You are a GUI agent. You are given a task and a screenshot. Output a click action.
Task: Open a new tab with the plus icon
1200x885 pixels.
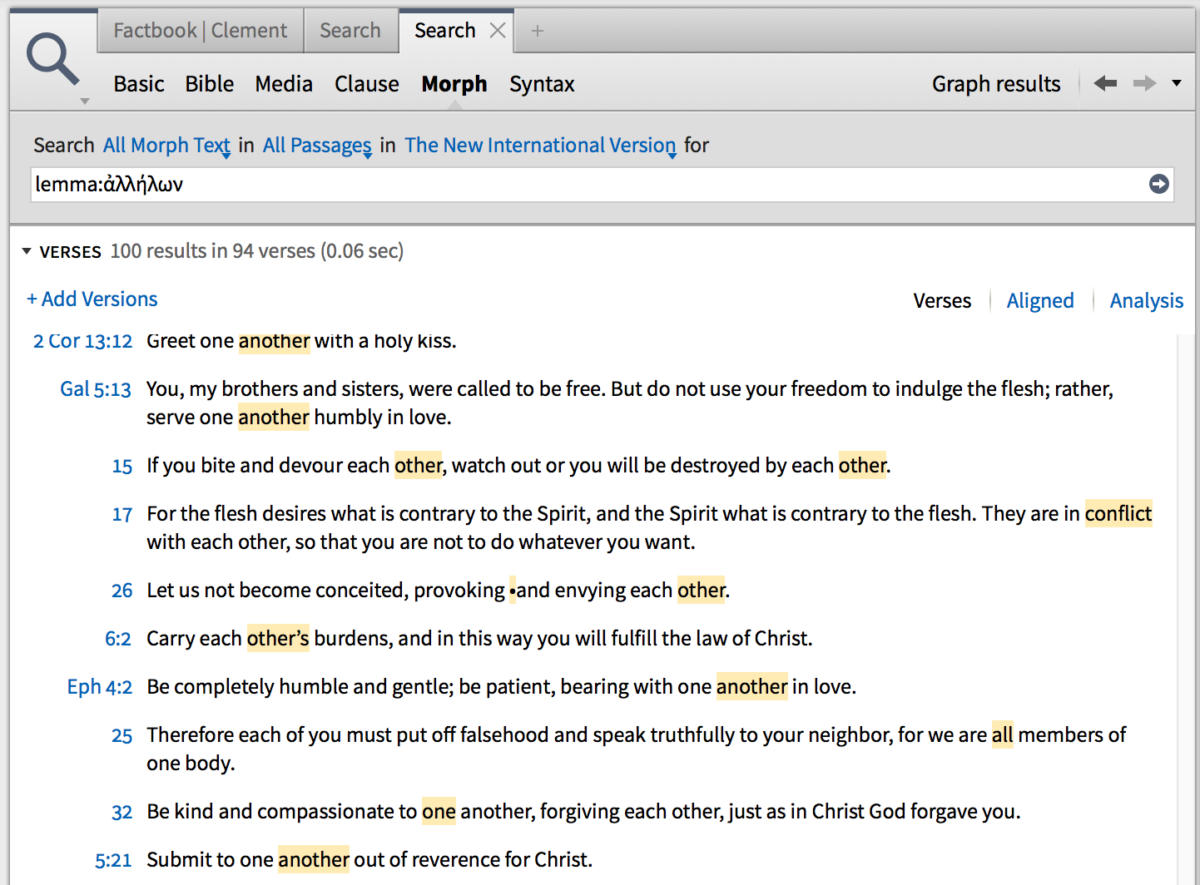(x=537, y=31)
